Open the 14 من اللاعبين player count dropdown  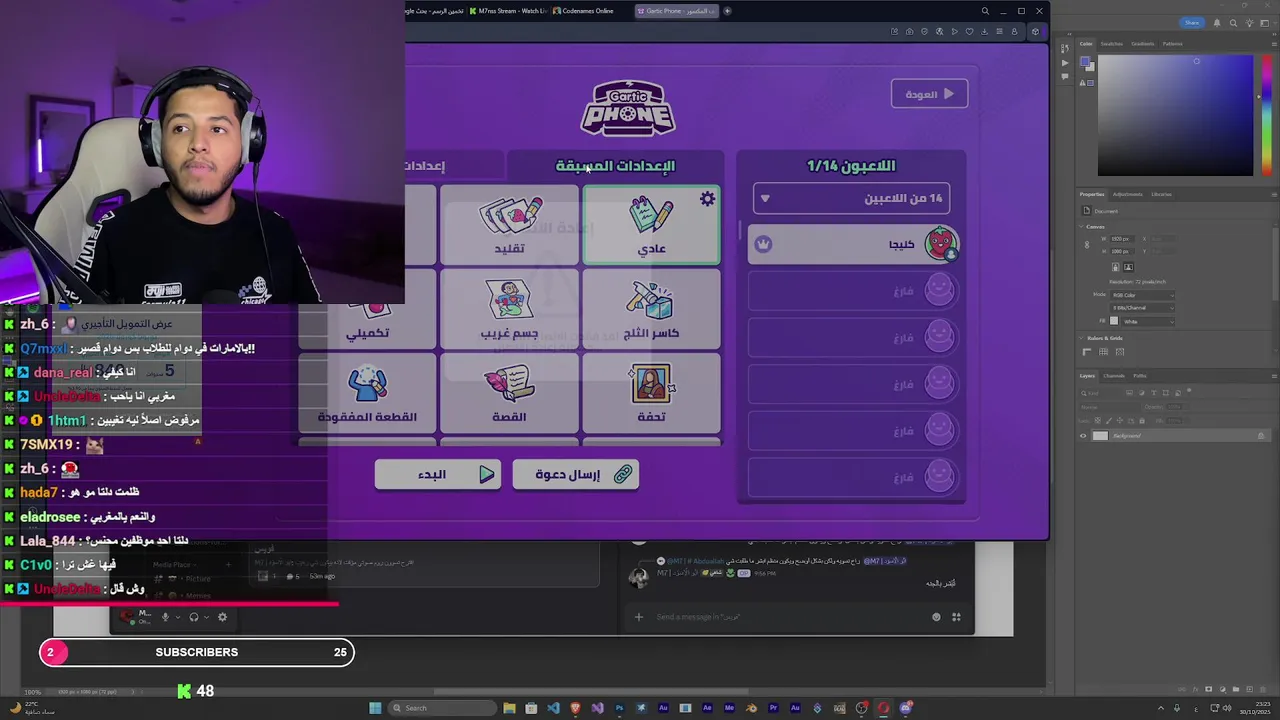tap(851, 198)
